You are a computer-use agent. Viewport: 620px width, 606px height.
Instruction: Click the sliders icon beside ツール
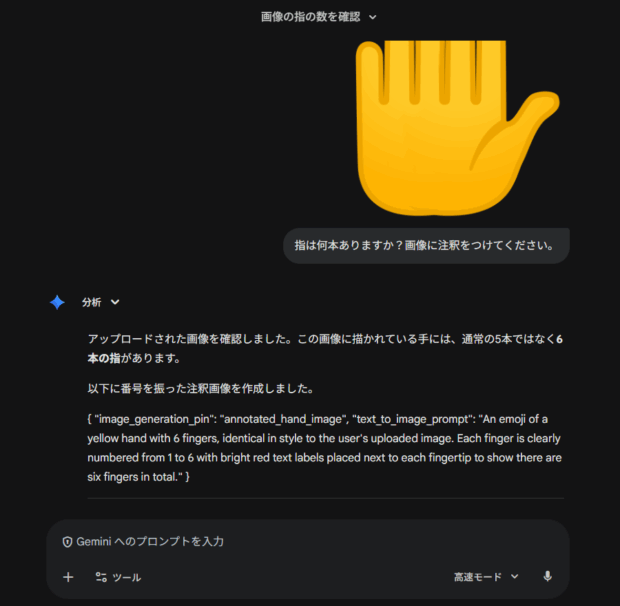[101, 577]
